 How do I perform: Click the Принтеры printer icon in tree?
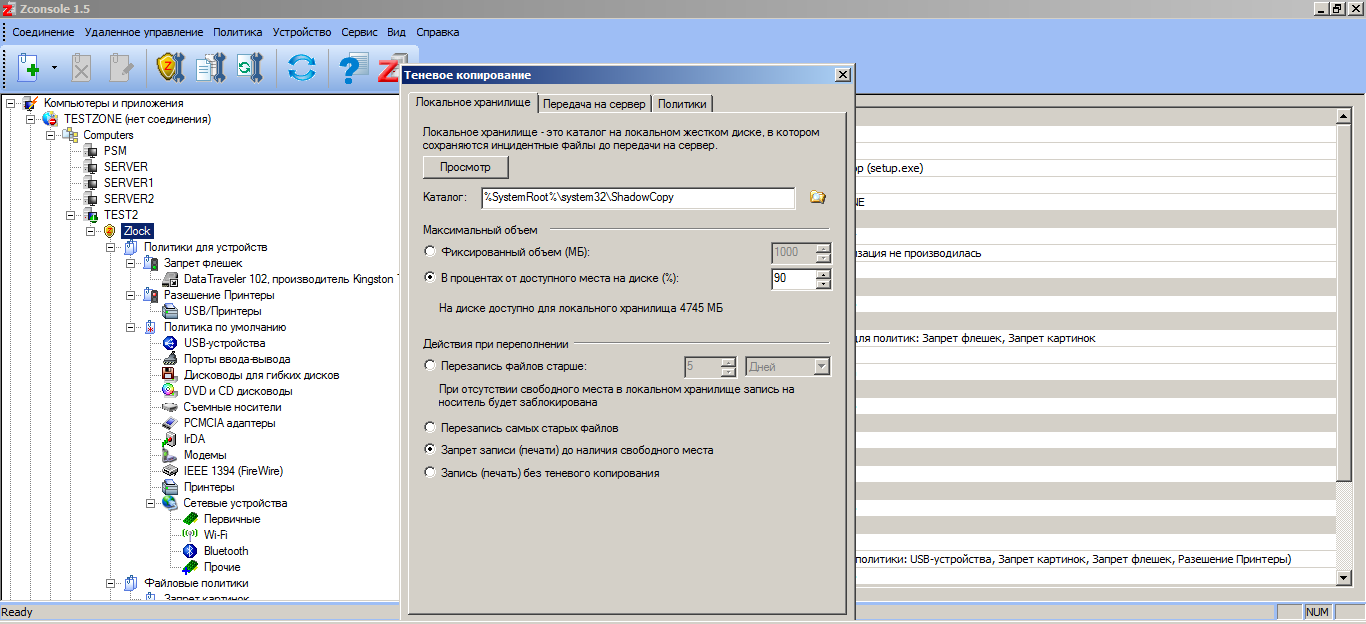coord(170,487)
